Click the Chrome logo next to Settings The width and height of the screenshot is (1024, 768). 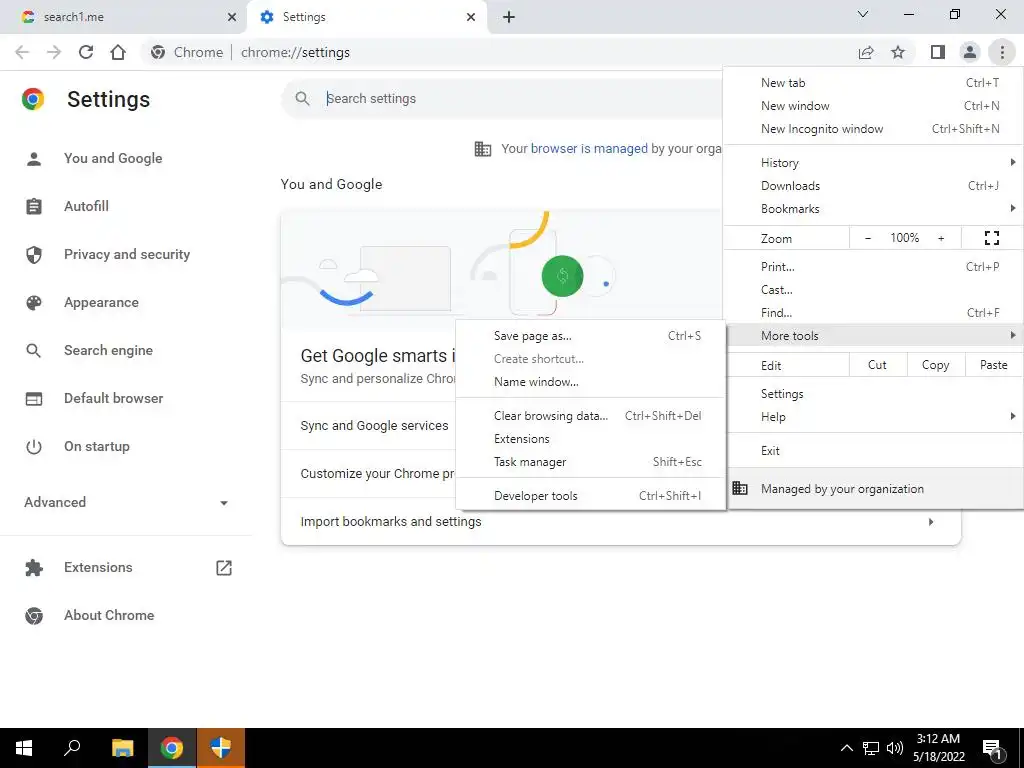point(33,99)
